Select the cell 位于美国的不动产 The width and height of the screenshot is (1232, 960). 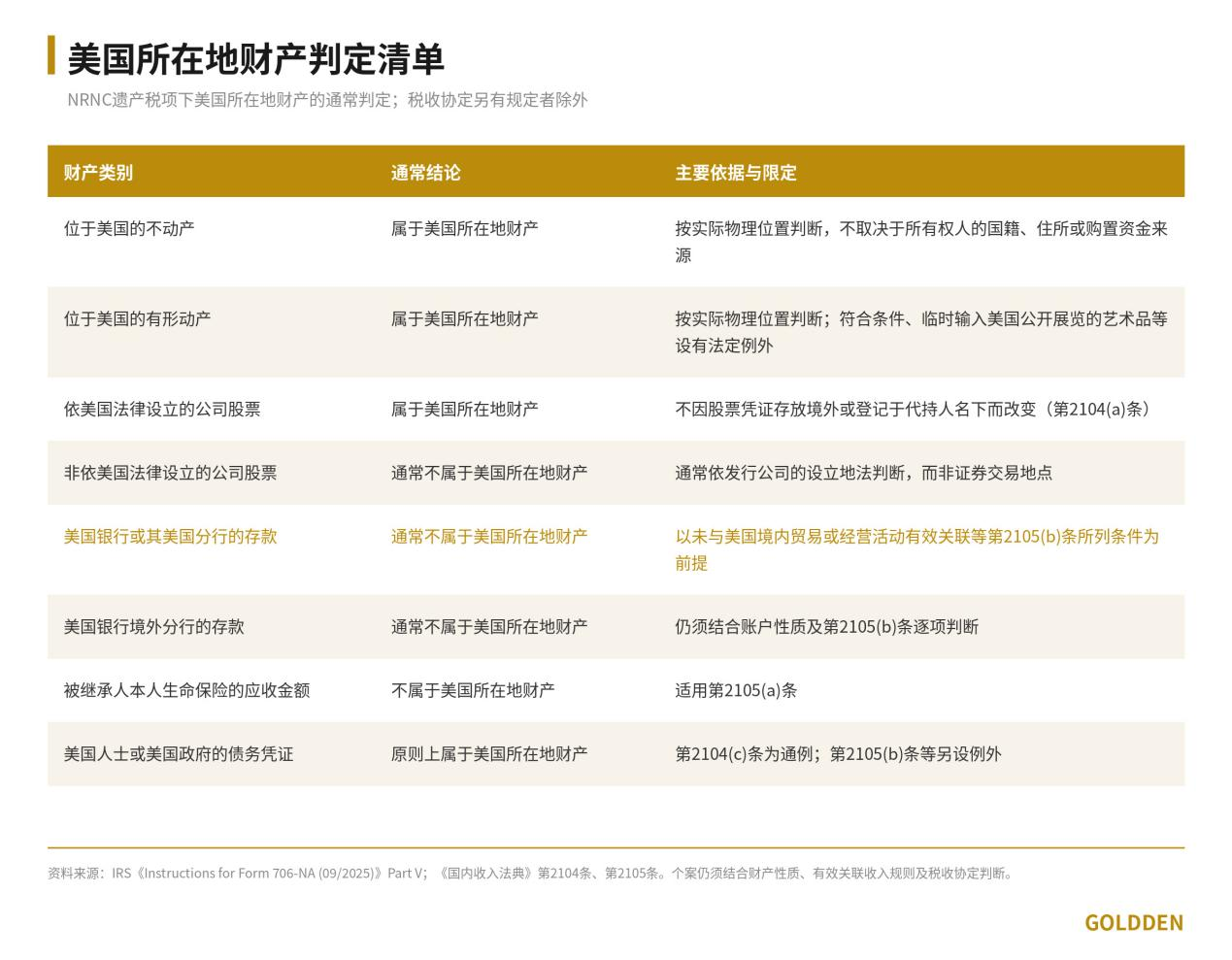click(x=129, y=229)
